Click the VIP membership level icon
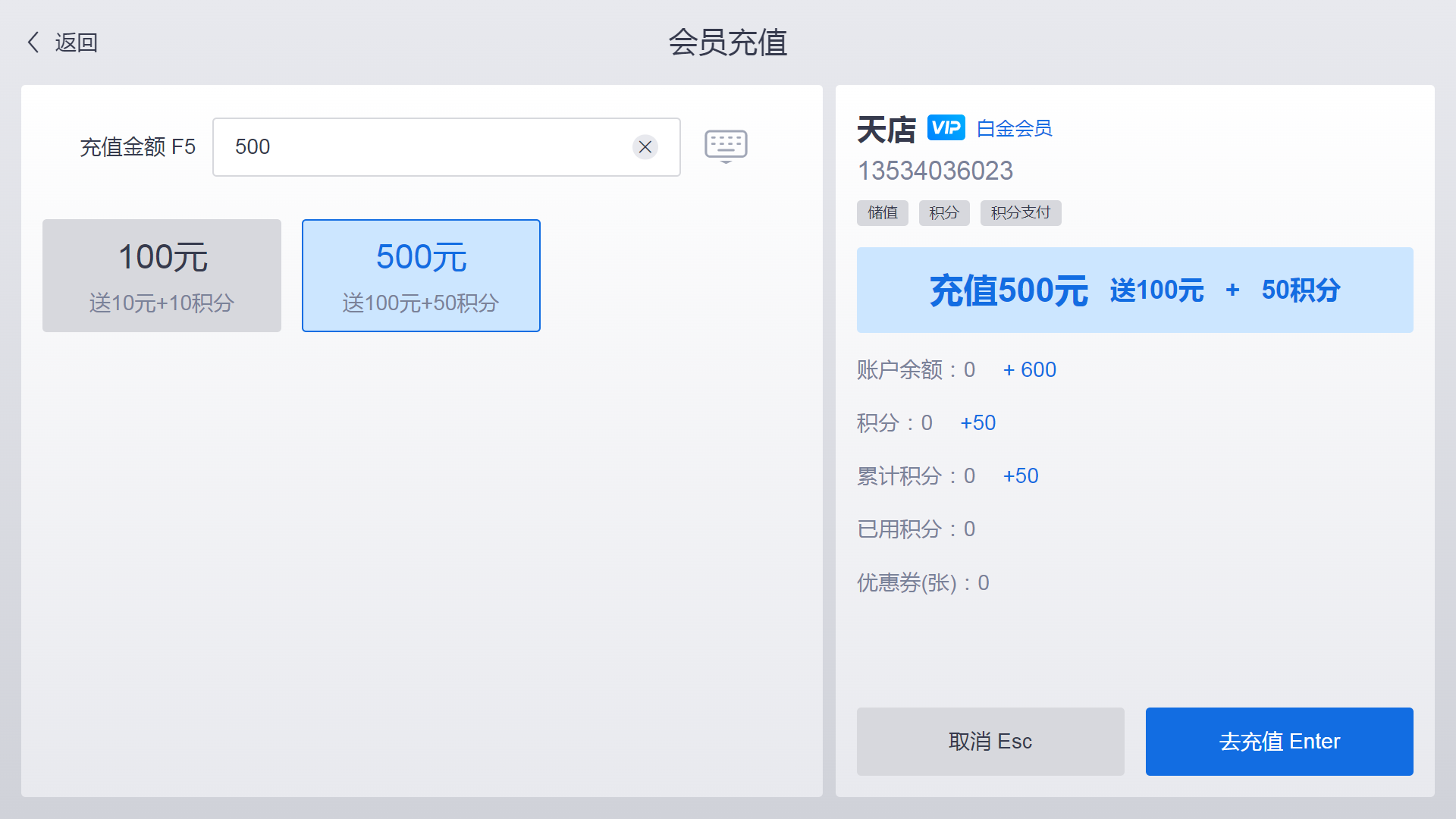 point(945,127)
